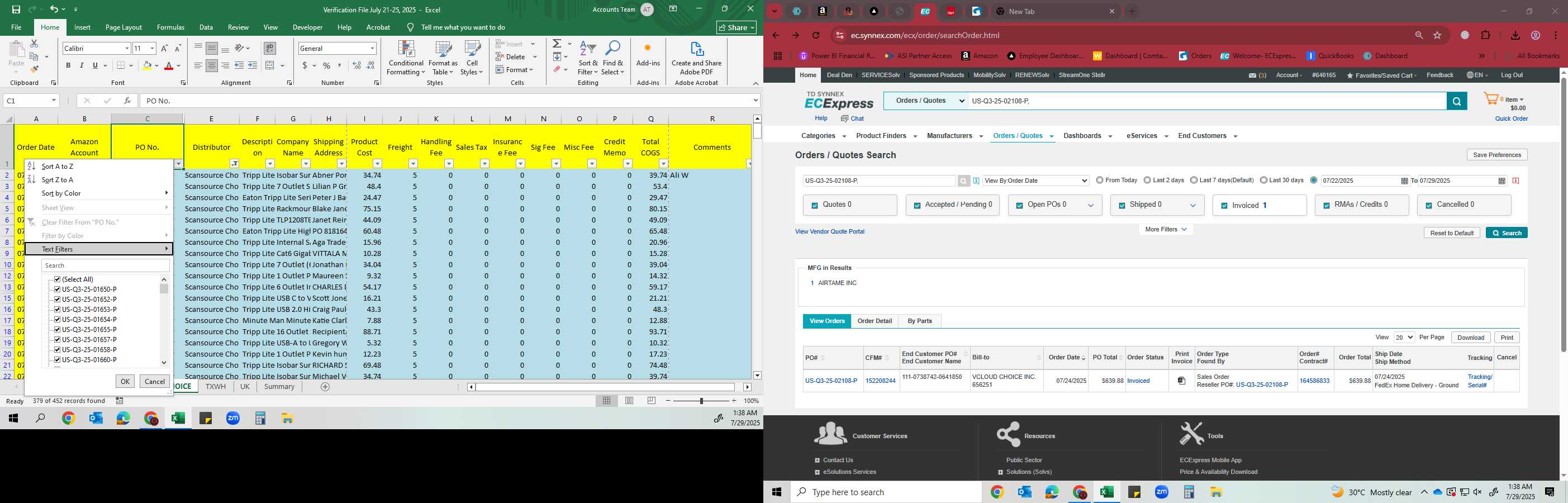Image resolution: width=1568 pixels, height=503 pixels.
Task: Click the Download button above results
Action: [1471, 338]
